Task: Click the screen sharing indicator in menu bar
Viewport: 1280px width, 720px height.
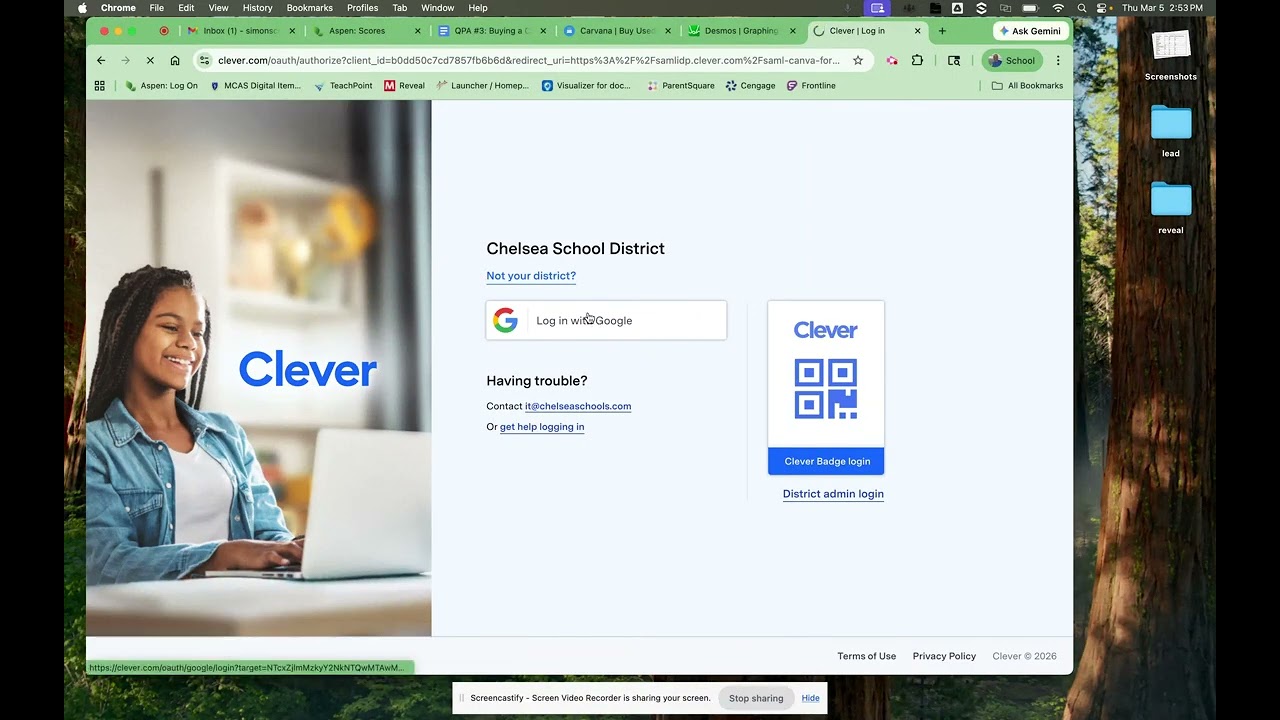Action: click(878, 8)
